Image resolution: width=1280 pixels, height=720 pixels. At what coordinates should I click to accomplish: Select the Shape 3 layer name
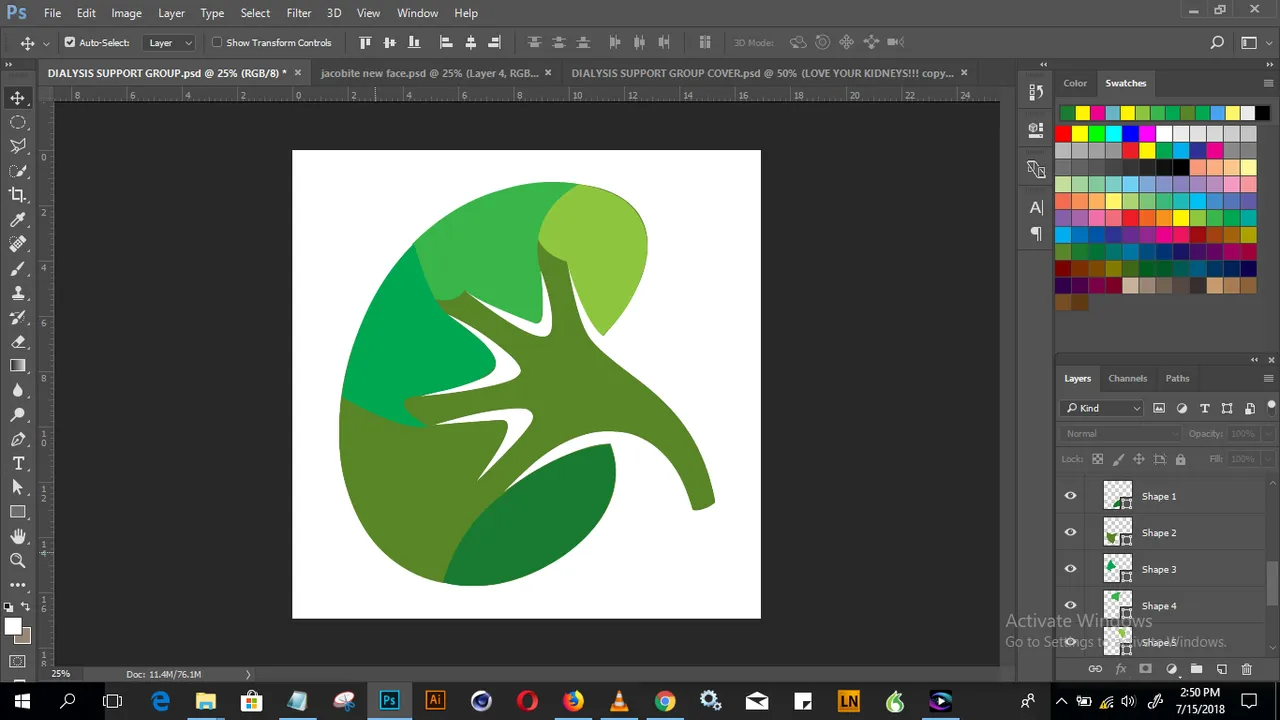pos(1159,569)
